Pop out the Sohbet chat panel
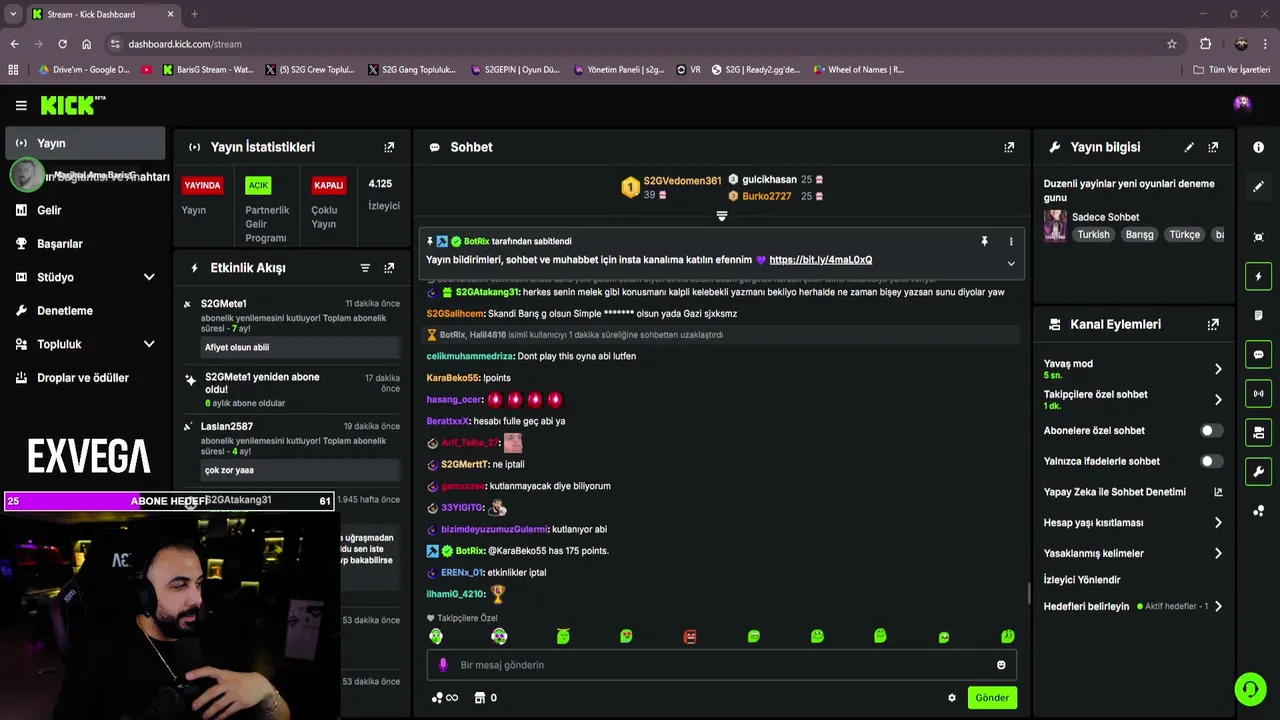Screen dimensions: 1280x720 pyautogui.click(x=1009, y=147)
